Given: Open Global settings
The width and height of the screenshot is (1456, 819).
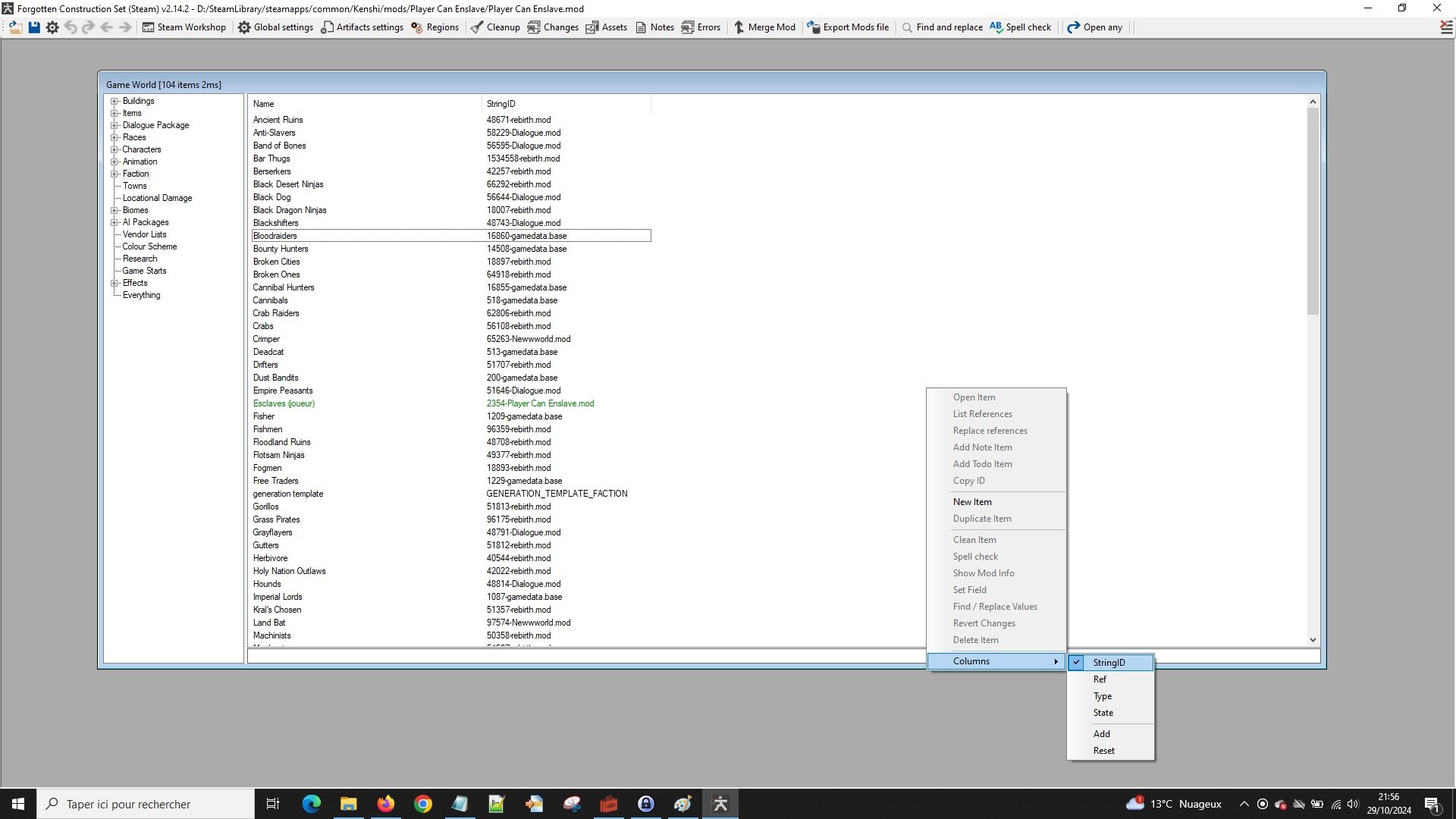Looking at the screenshot, I should tap(275, 27).
